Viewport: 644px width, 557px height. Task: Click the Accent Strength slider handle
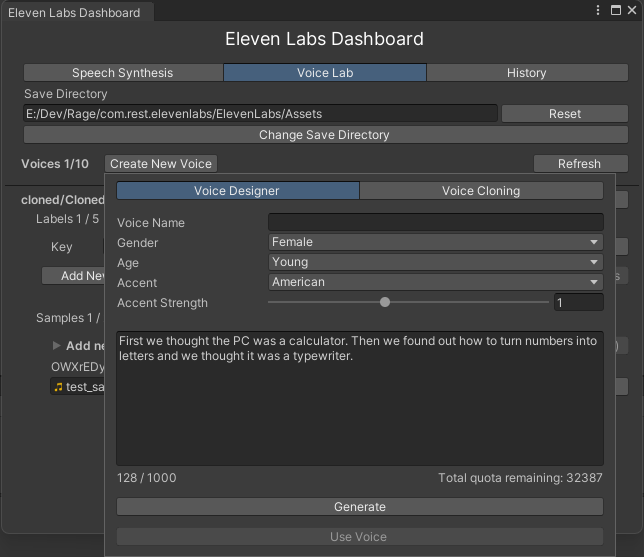(385, 302)
